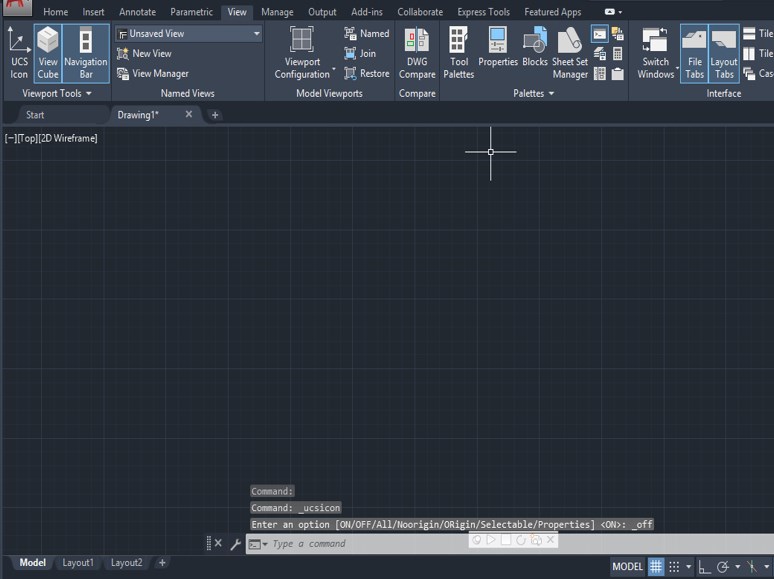
Task: Switch to the Annotate ribbon tab
Action: pyautogui.click(x=137, y=12)
